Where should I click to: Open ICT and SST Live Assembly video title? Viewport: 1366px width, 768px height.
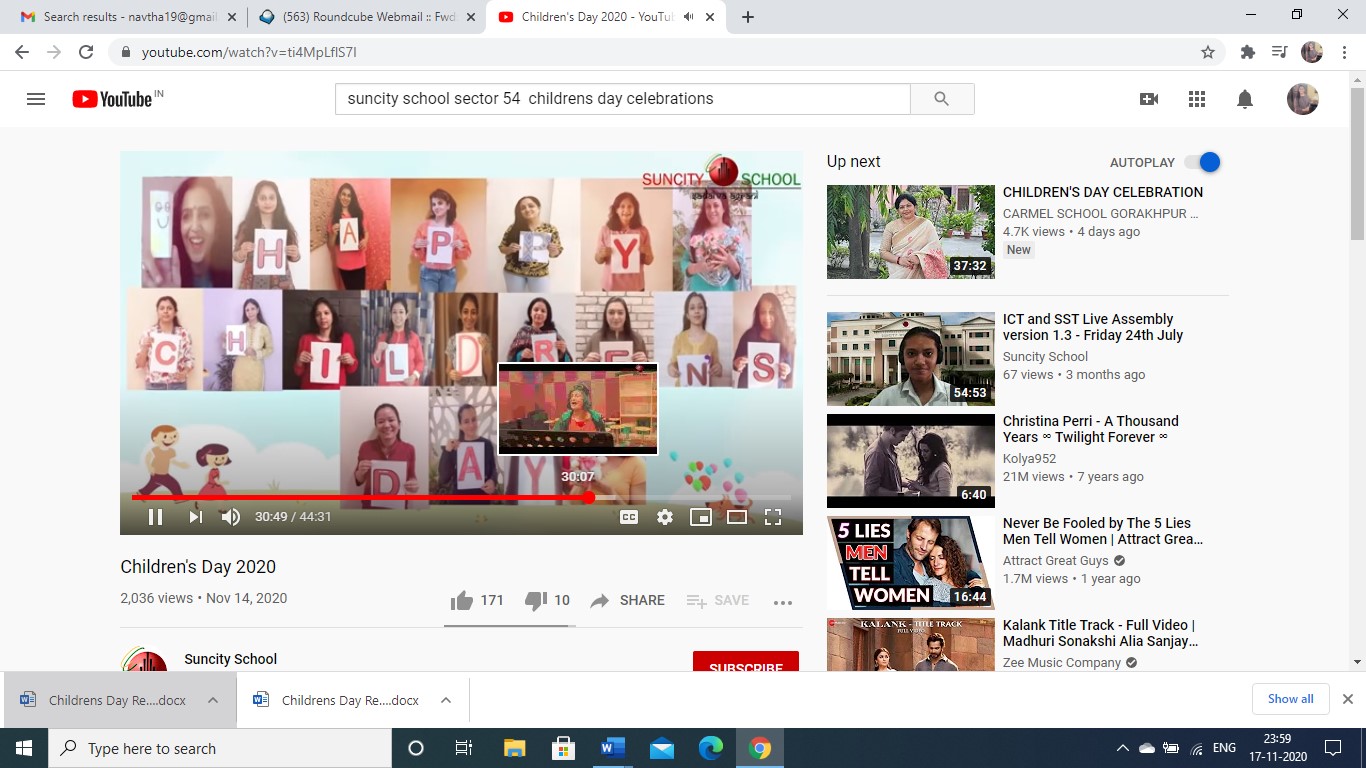click(1093, 327)
